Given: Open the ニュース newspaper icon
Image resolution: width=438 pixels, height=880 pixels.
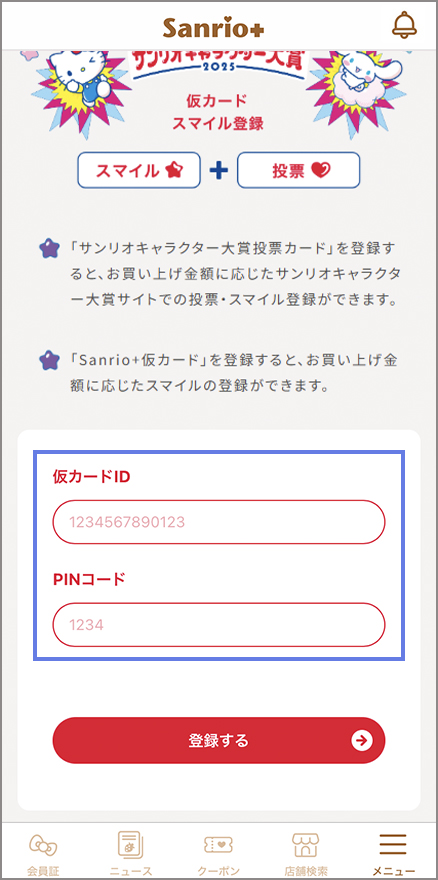Looking at the screenshot, I should coord(131,845).
